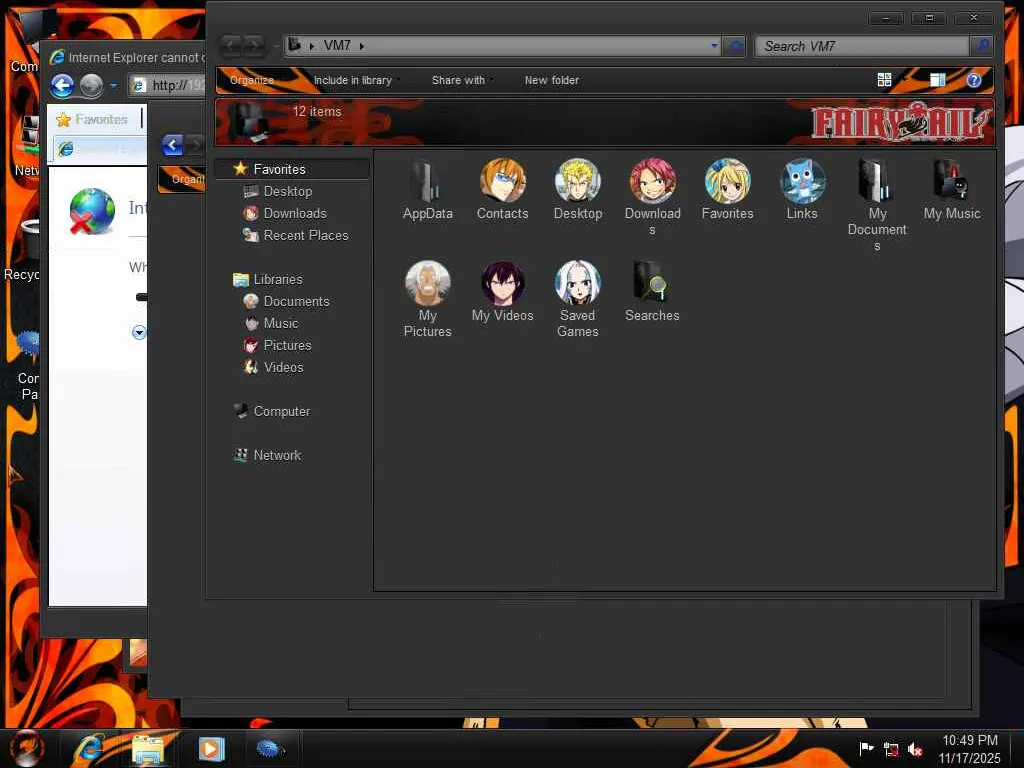Go back in Explorer navigation
Screen dimensions: 1024x768
point(231,46)
